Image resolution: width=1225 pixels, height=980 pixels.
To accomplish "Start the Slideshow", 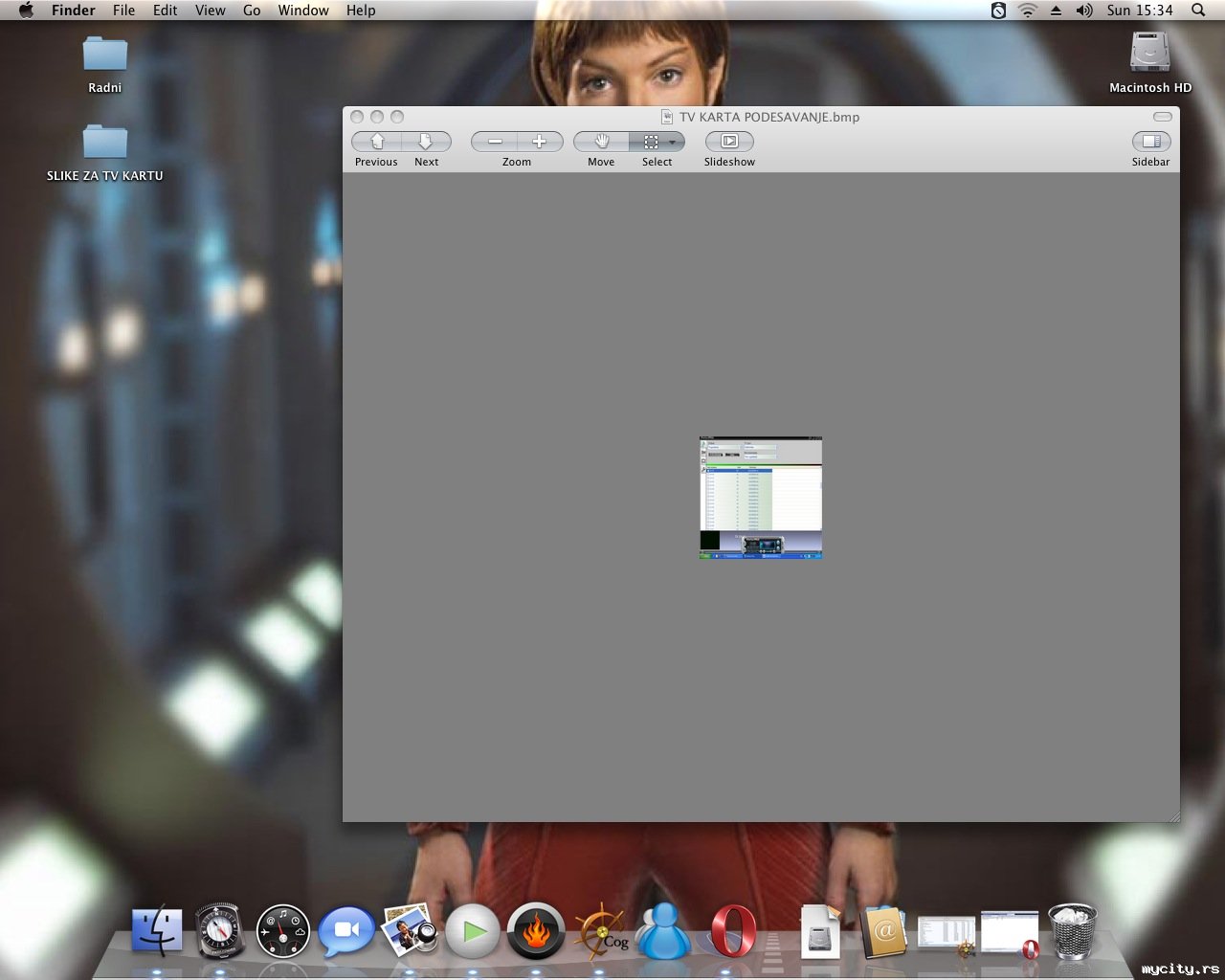I will point(729,142).
